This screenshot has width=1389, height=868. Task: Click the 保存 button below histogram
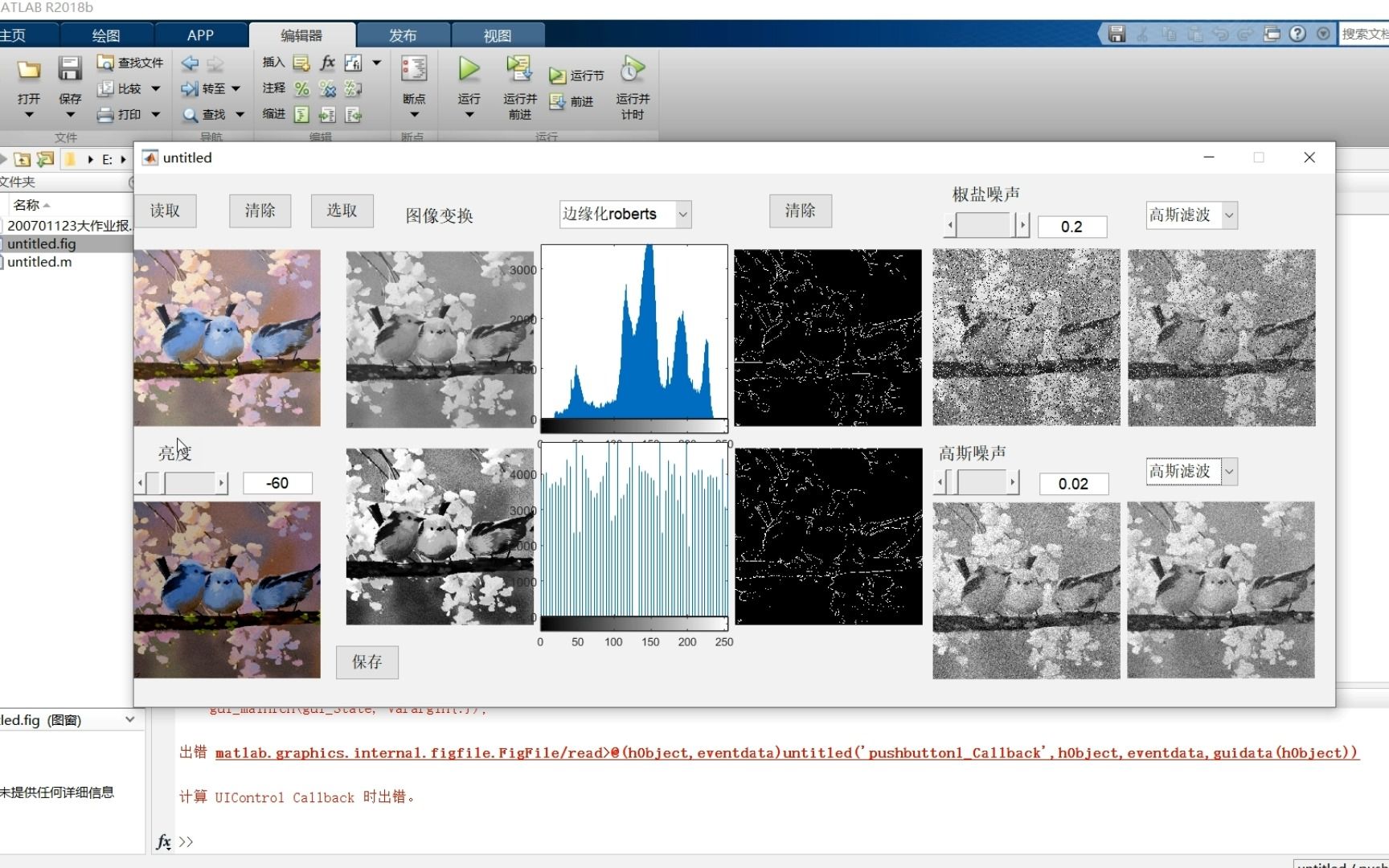point(367,662)
